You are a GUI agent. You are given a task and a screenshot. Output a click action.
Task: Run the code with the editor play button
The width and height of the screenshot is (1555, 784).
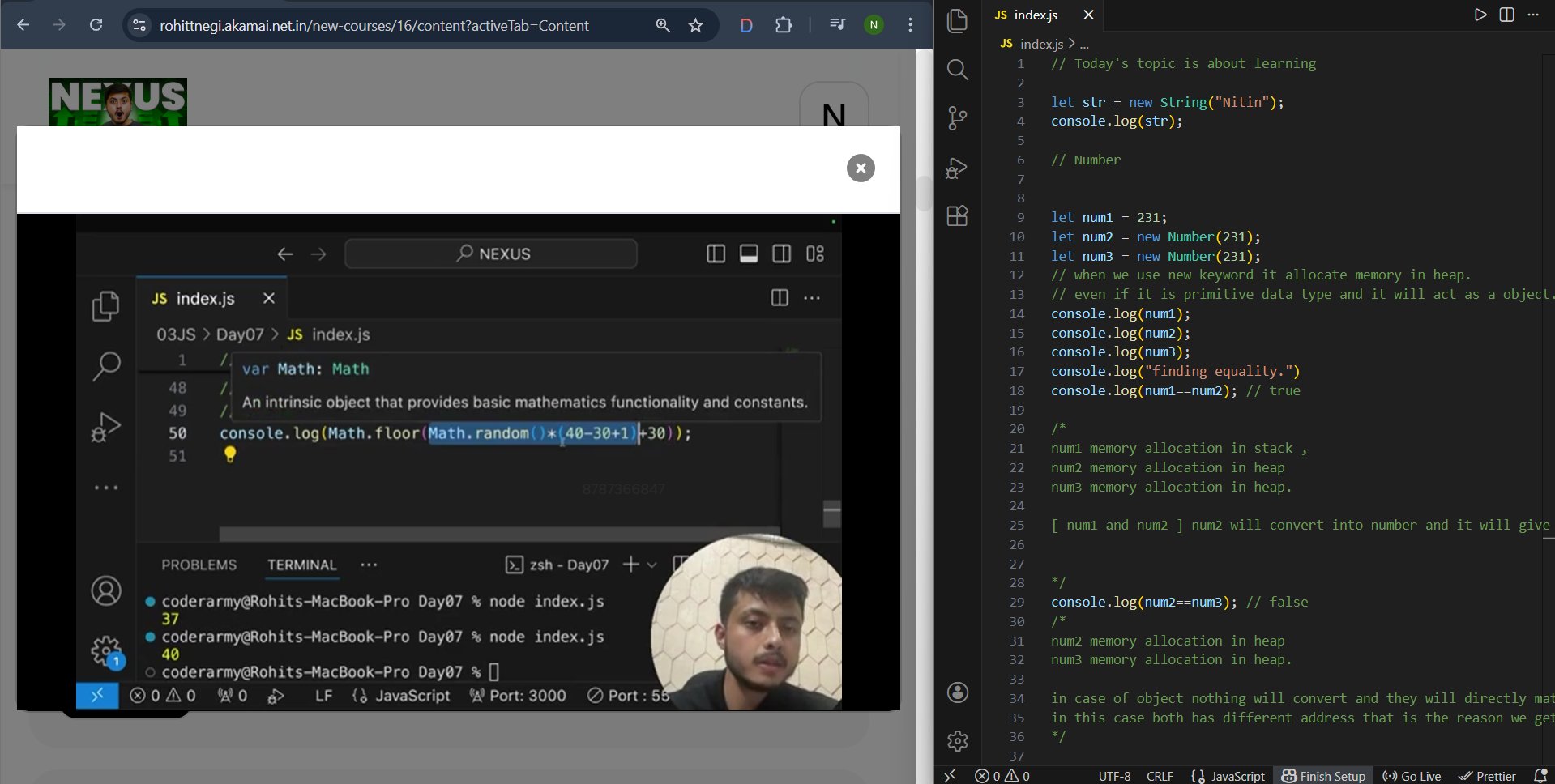click(1480, 15)
